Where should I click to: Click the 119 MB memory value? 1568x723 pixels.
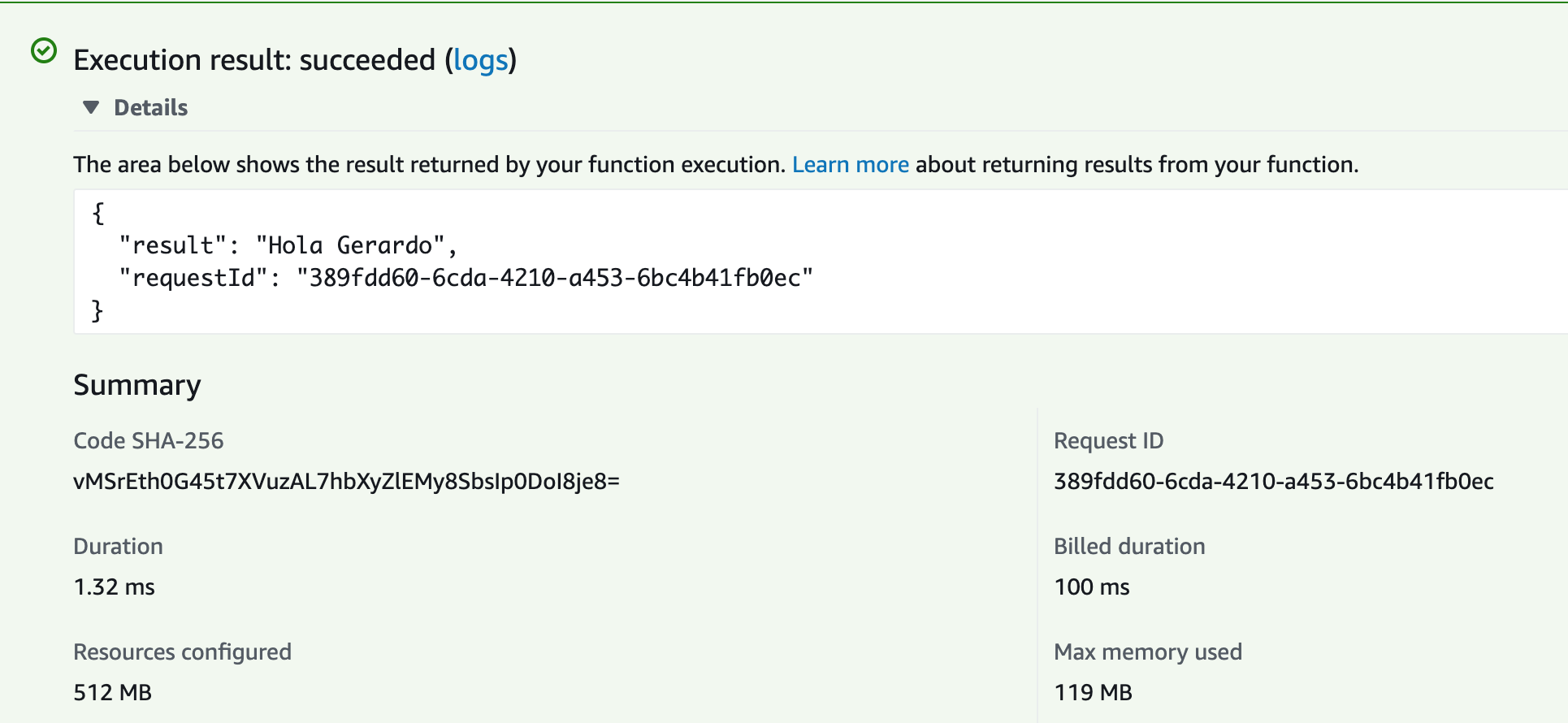pos(1093,693)
